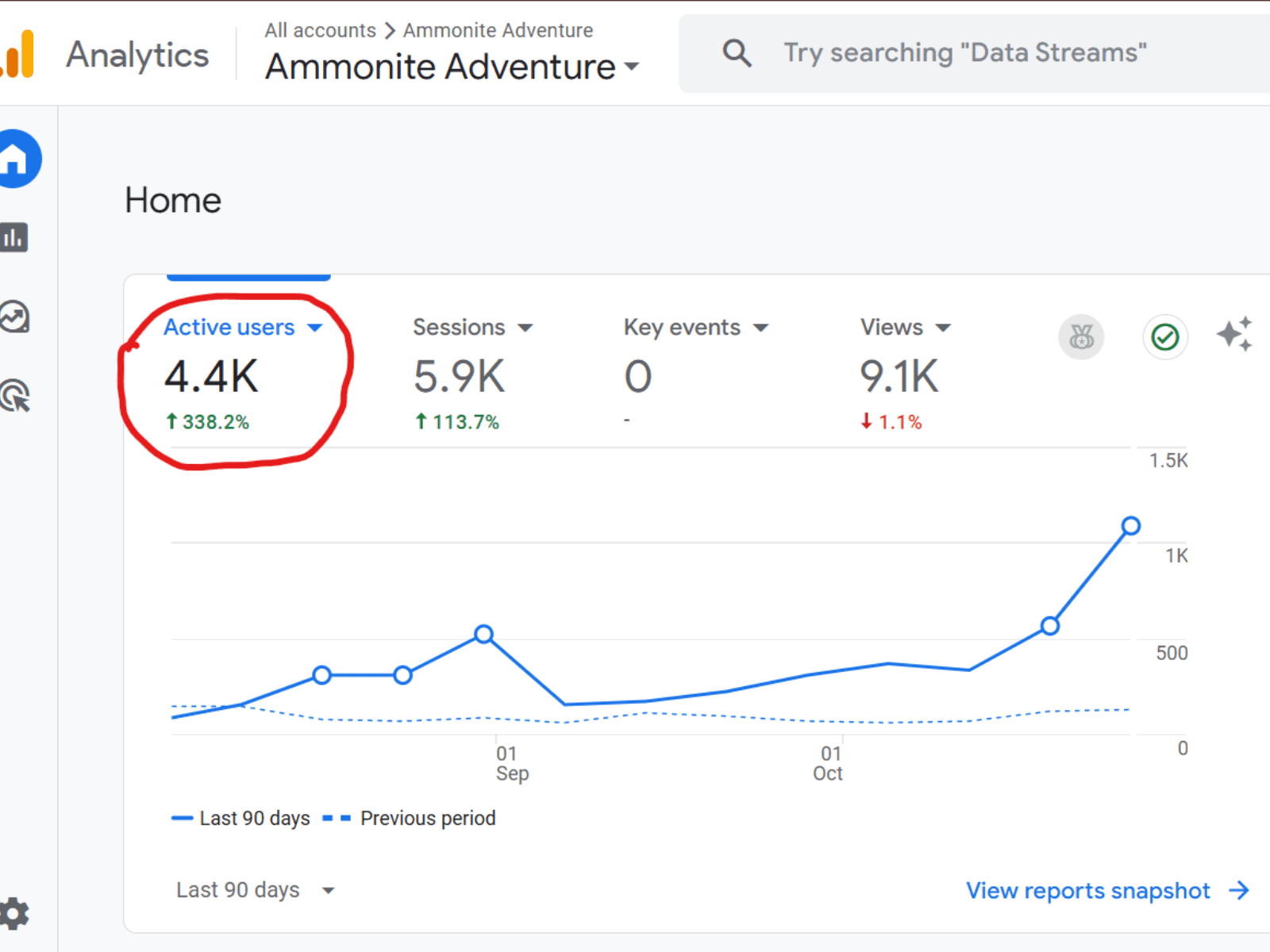Click the All accounts breadcrumb
The height and width of the screenshot is (952, 1270).
(320, 30)
